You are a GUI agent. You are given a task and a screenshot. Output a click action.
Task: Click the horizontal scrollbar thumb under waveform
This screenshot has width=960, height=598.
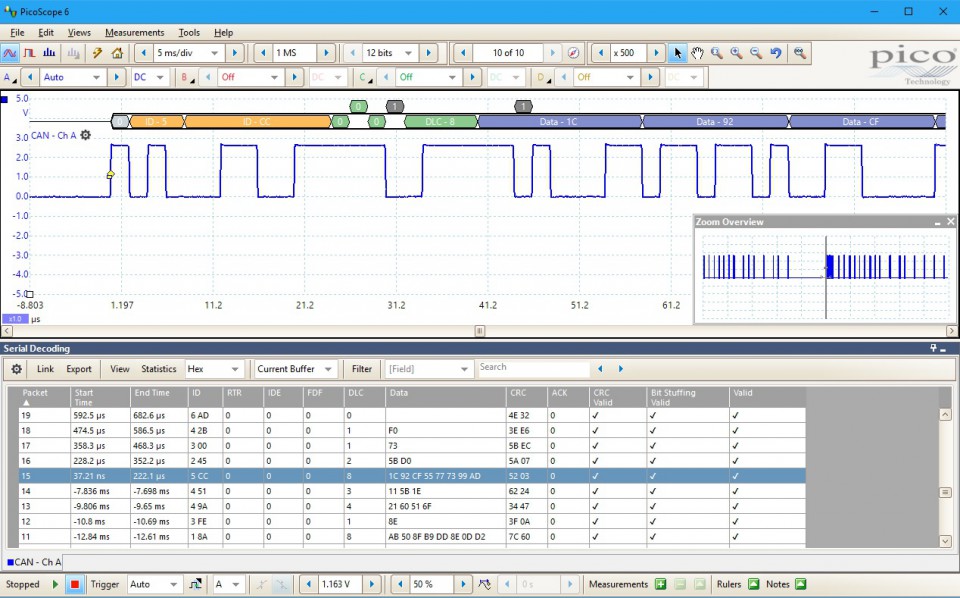pyautogui.click(x=480, y=331)
